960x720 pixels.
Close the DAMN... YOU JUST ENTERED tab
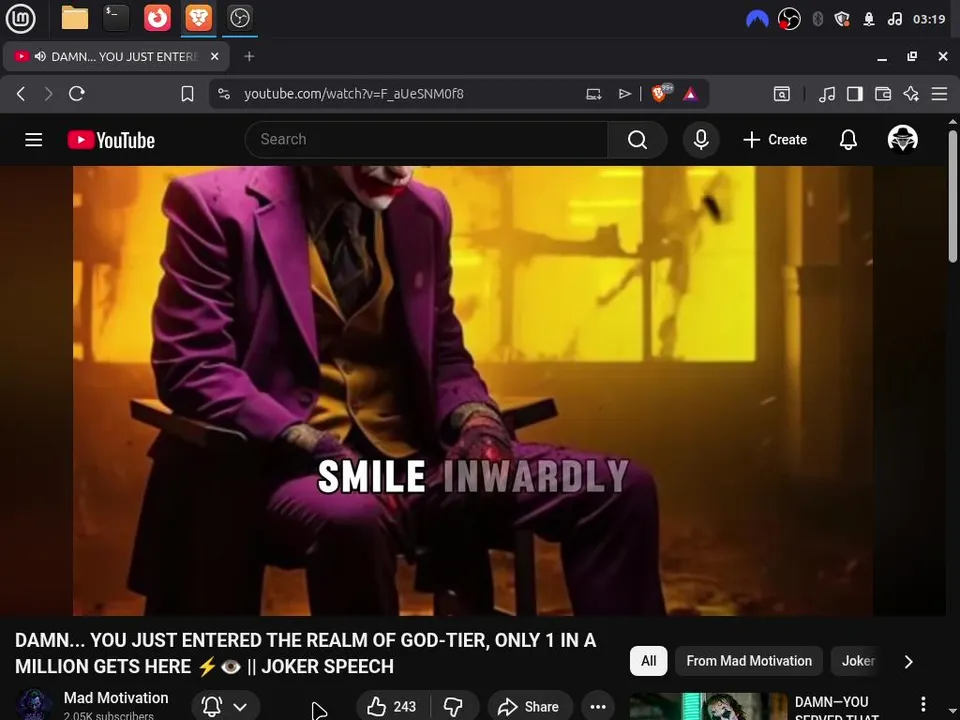(214, 56)
